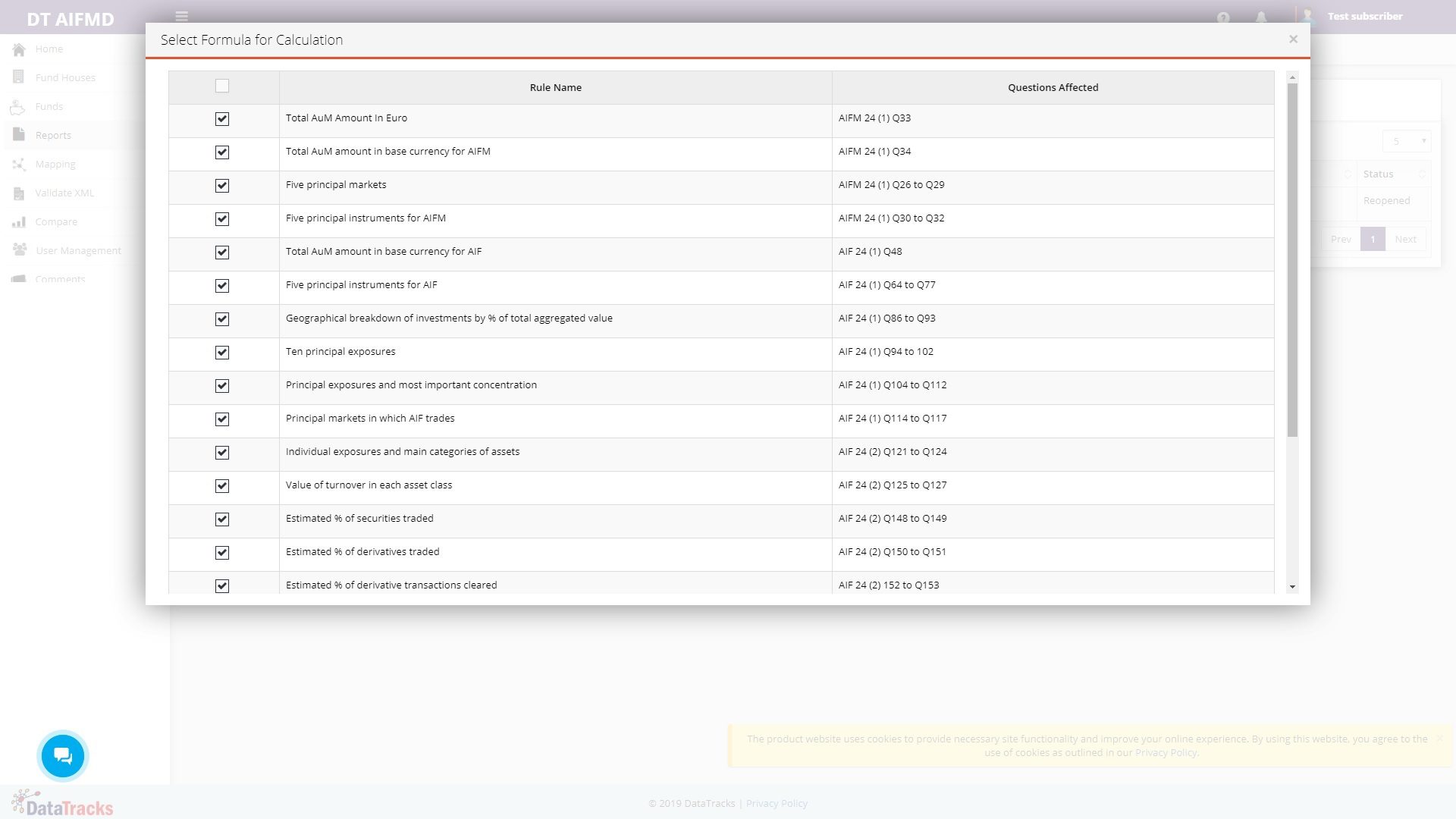The width and height of the screenshot is (1456, 819).
Task: Click the Fund Houses sidebar icon
Action: point(19,77)
